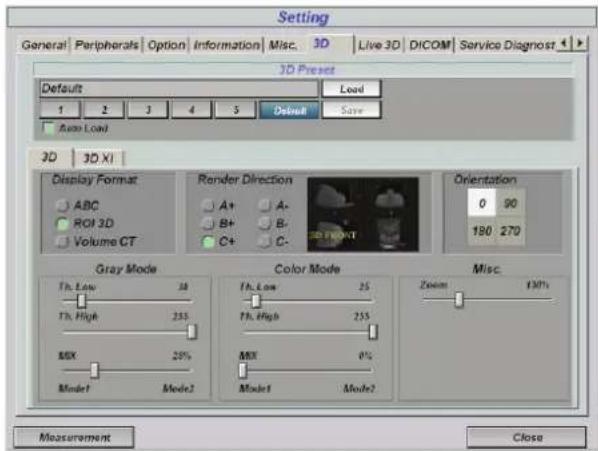Viewport: 598px width, 451px height.
Task: Click the Measurement button
Action: pyautogui.click(x=74, y=437)
